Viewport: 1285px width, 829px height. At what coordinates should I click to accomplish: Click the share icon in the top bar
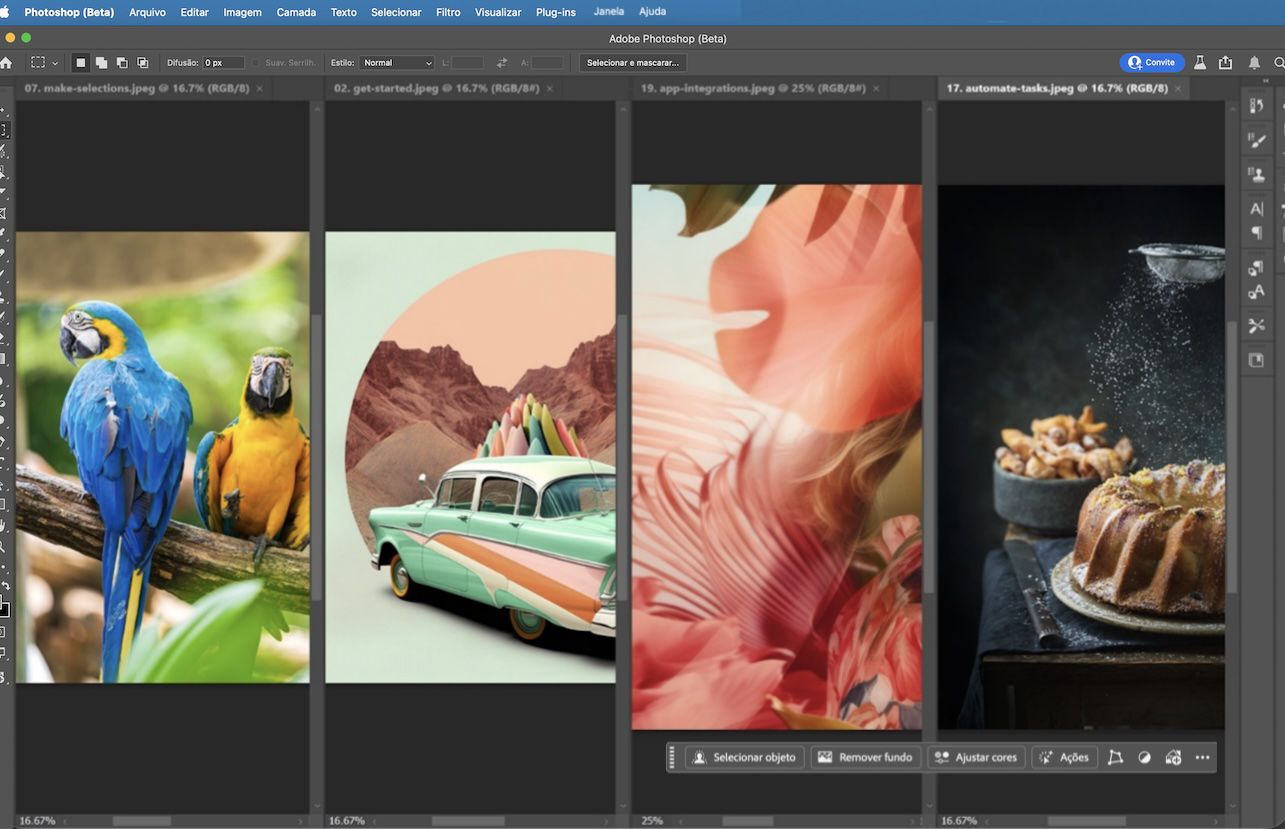(1226, 62)
